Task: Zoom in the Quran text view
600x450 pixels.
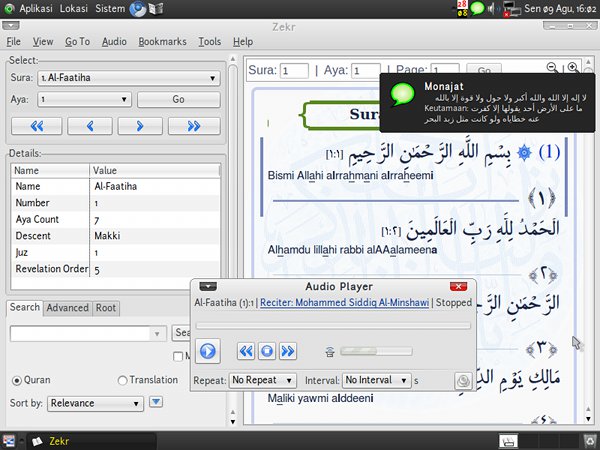Action: [x=573, y=68]
